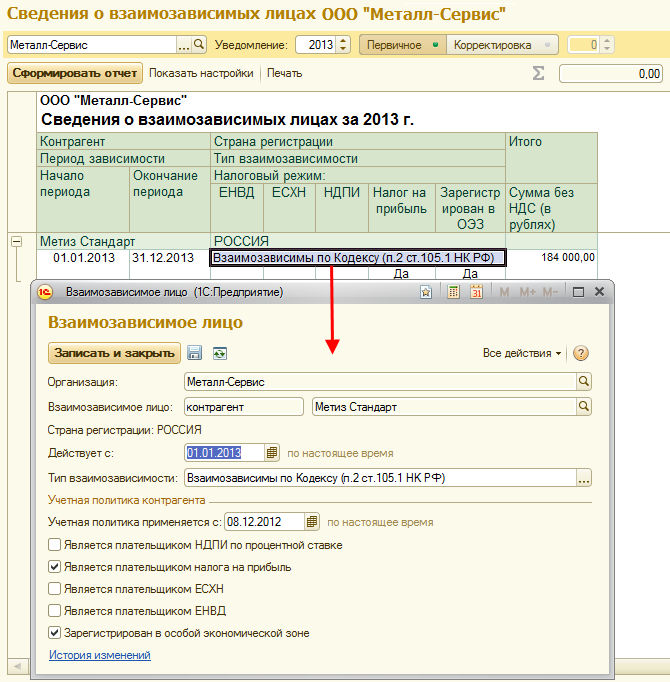This screenshot has height=682, width=670.
Task: Click the organization search magnifier icon in top bar
Action: [199, 44]
